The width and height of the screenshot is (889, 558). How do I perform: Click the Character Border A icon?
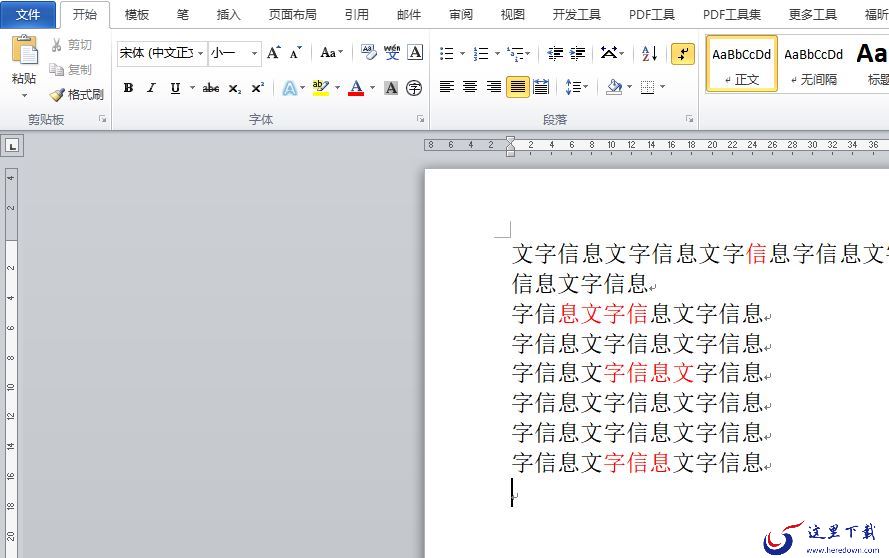click(415, 53)
